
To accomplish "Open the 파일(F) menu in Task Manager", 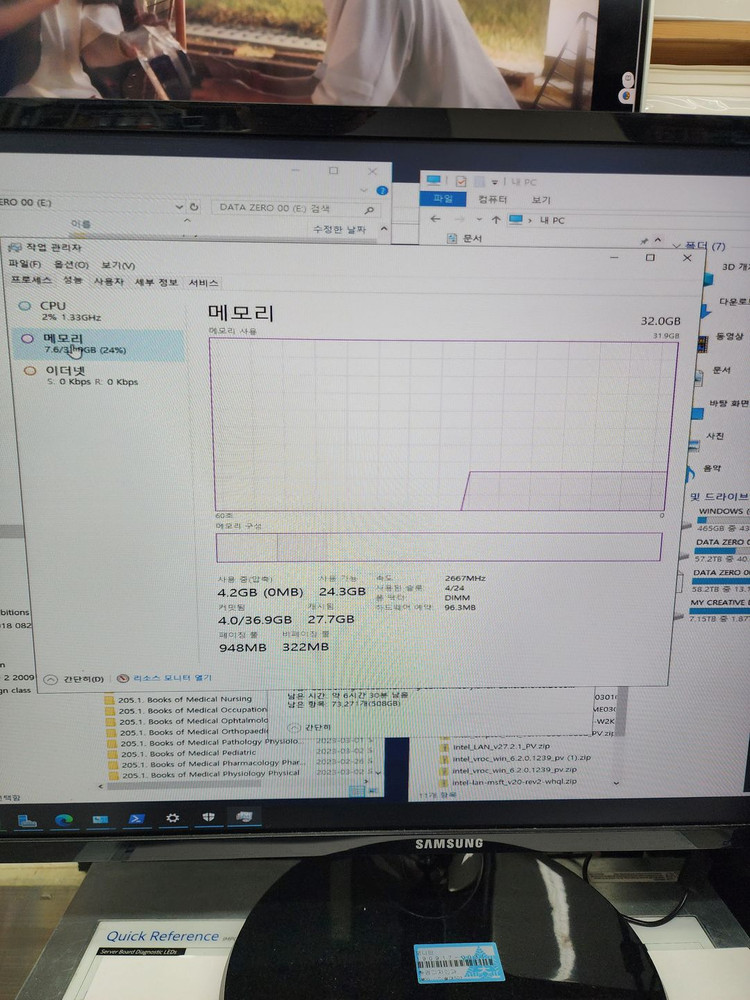I will coord(25,264).
